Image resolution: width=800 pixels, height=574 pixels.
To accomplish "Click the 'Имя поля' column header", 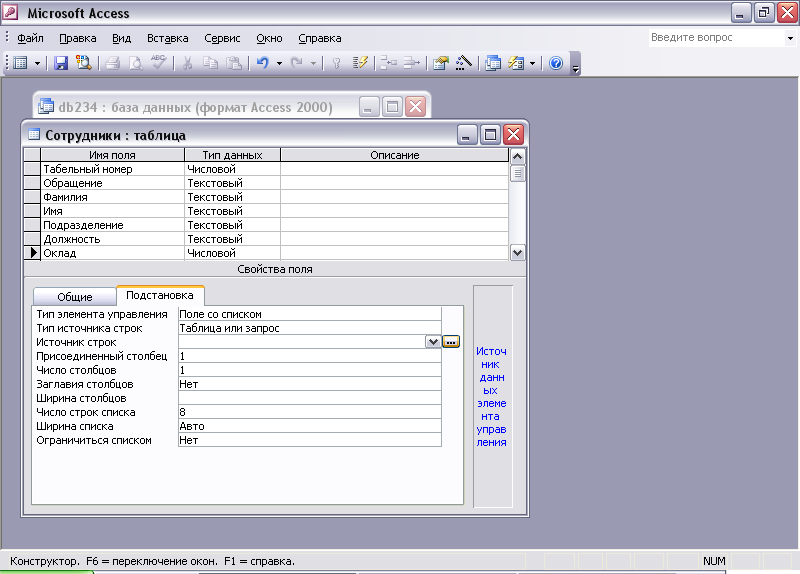I will (x=112, y=155).
